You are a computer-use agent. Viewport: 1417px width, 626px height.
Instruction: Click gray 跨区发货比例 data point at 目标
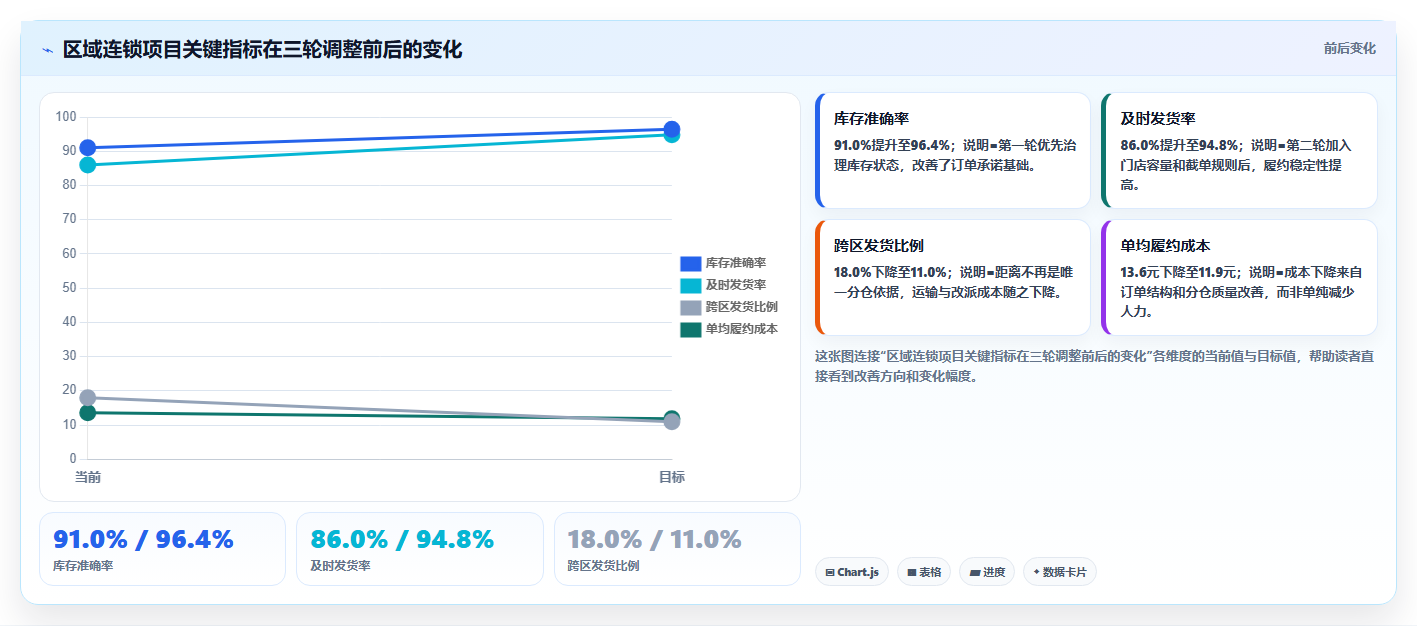point(672,422)
